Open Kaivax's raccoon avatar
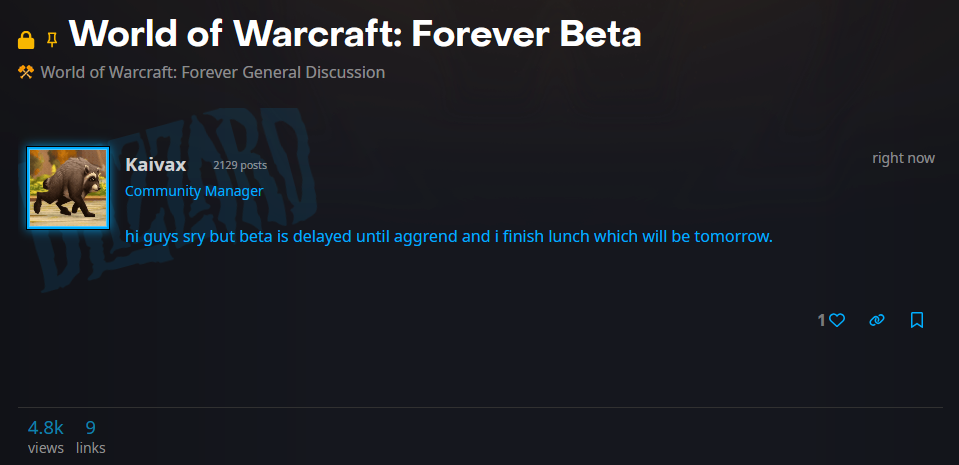 pyautogui.click(x=68, y=188)
